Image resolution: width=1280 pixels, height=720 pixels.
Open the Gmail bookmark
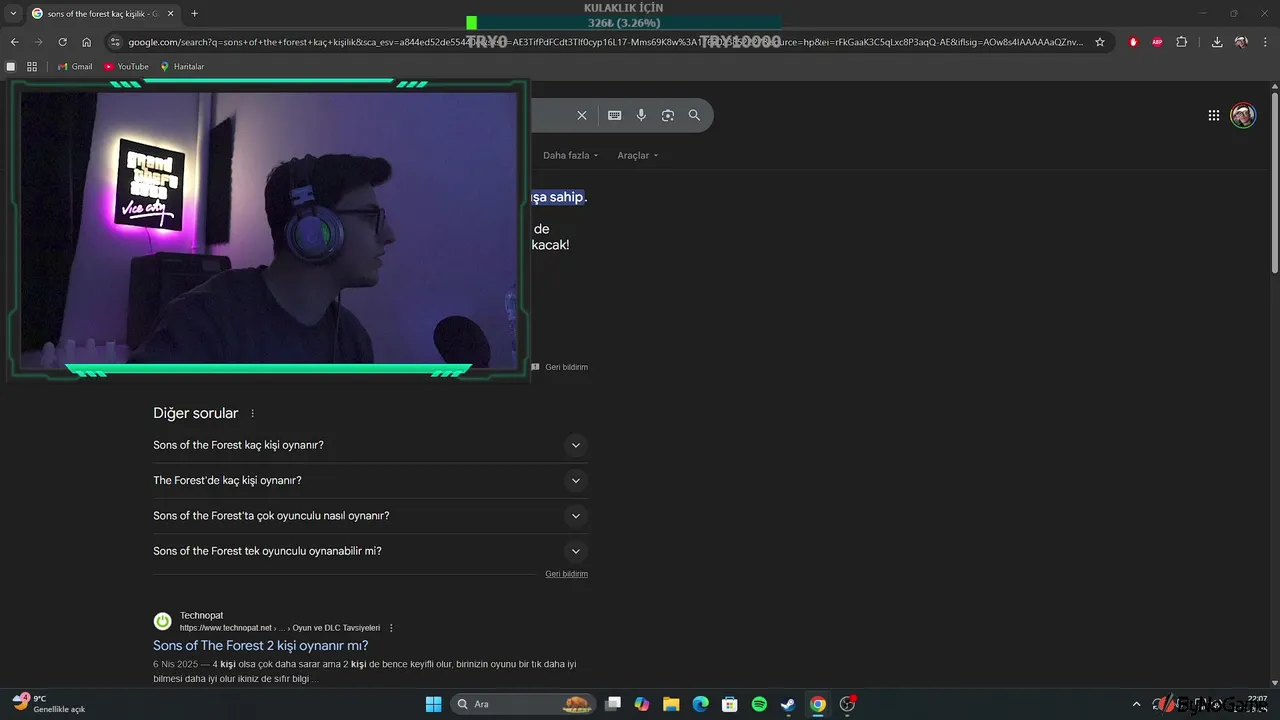[75, 67]
